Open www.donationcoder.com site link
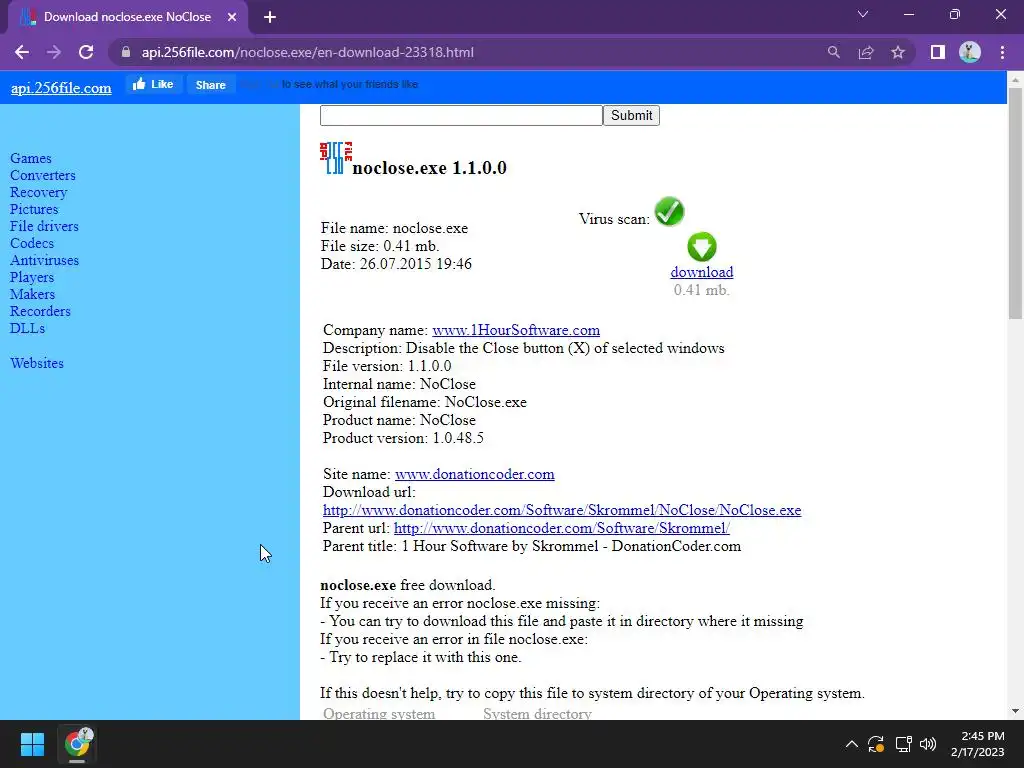The height and width of the screenshot is (768, 1024). [475, 474]
